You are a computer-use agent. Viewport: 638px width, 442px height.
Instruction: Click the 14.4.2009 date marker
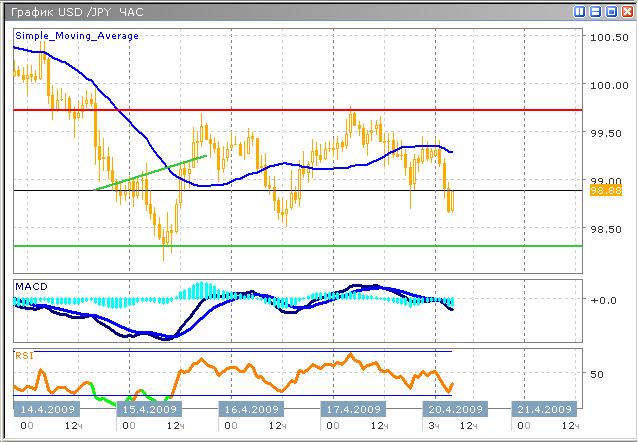pyautogui.click(x=46, y=409)
